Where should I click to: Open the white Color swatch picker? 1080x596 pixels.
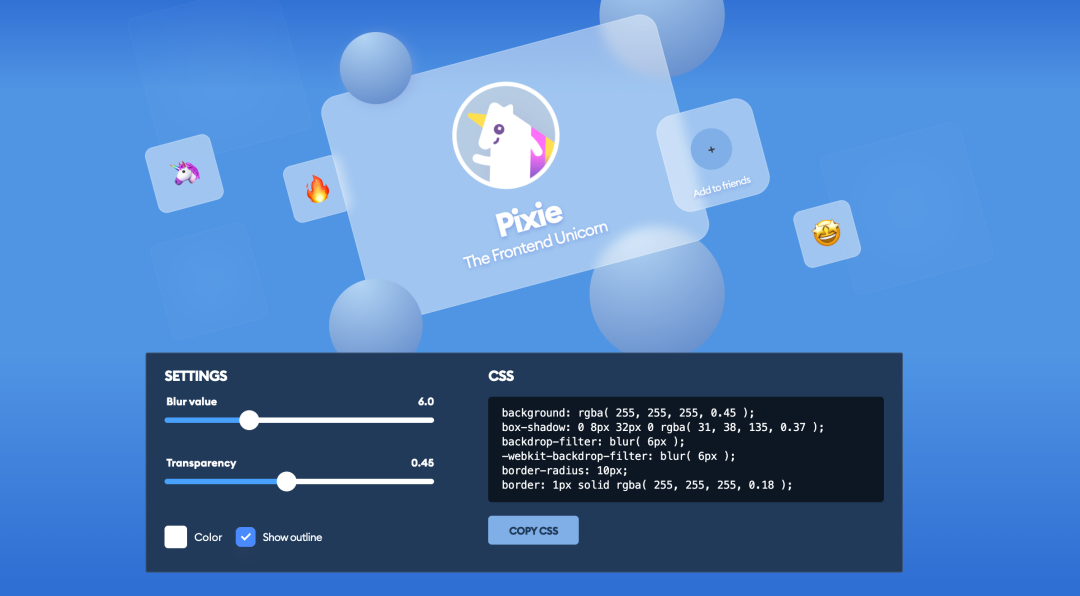[176, 537]
